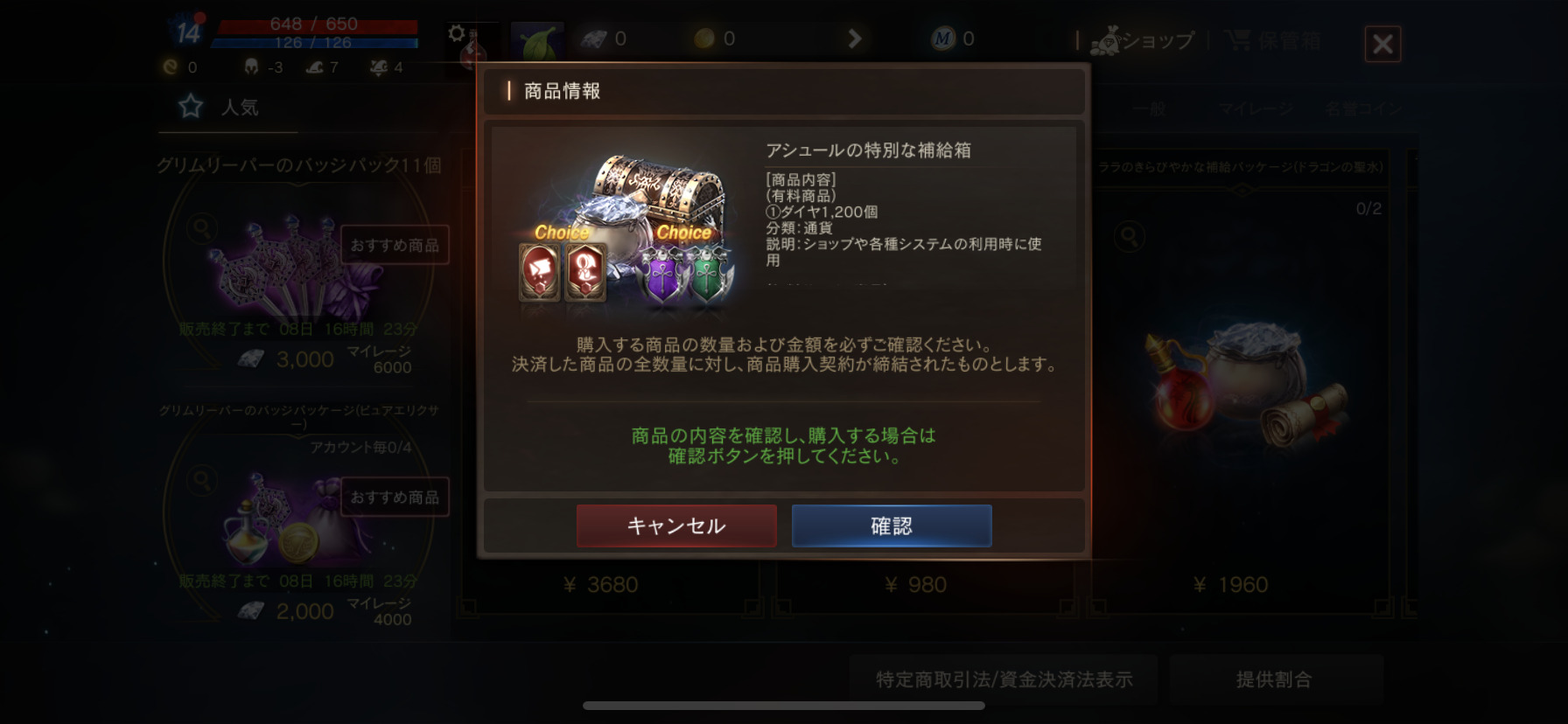Click the キャンセル button in the dialog
Image resolution: width=1568 pixels, height=724 pixels.
676,526
